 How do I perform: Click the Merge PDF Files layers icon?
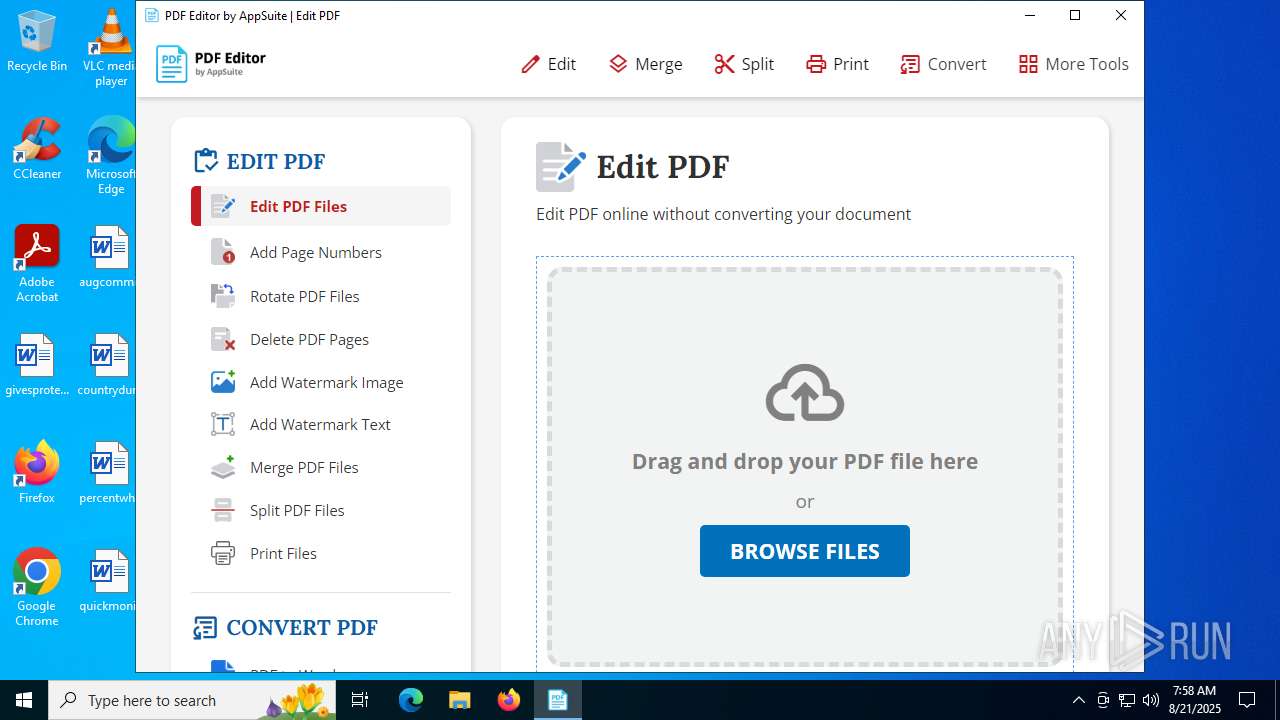pyautogui.click(x=223, y=467)
